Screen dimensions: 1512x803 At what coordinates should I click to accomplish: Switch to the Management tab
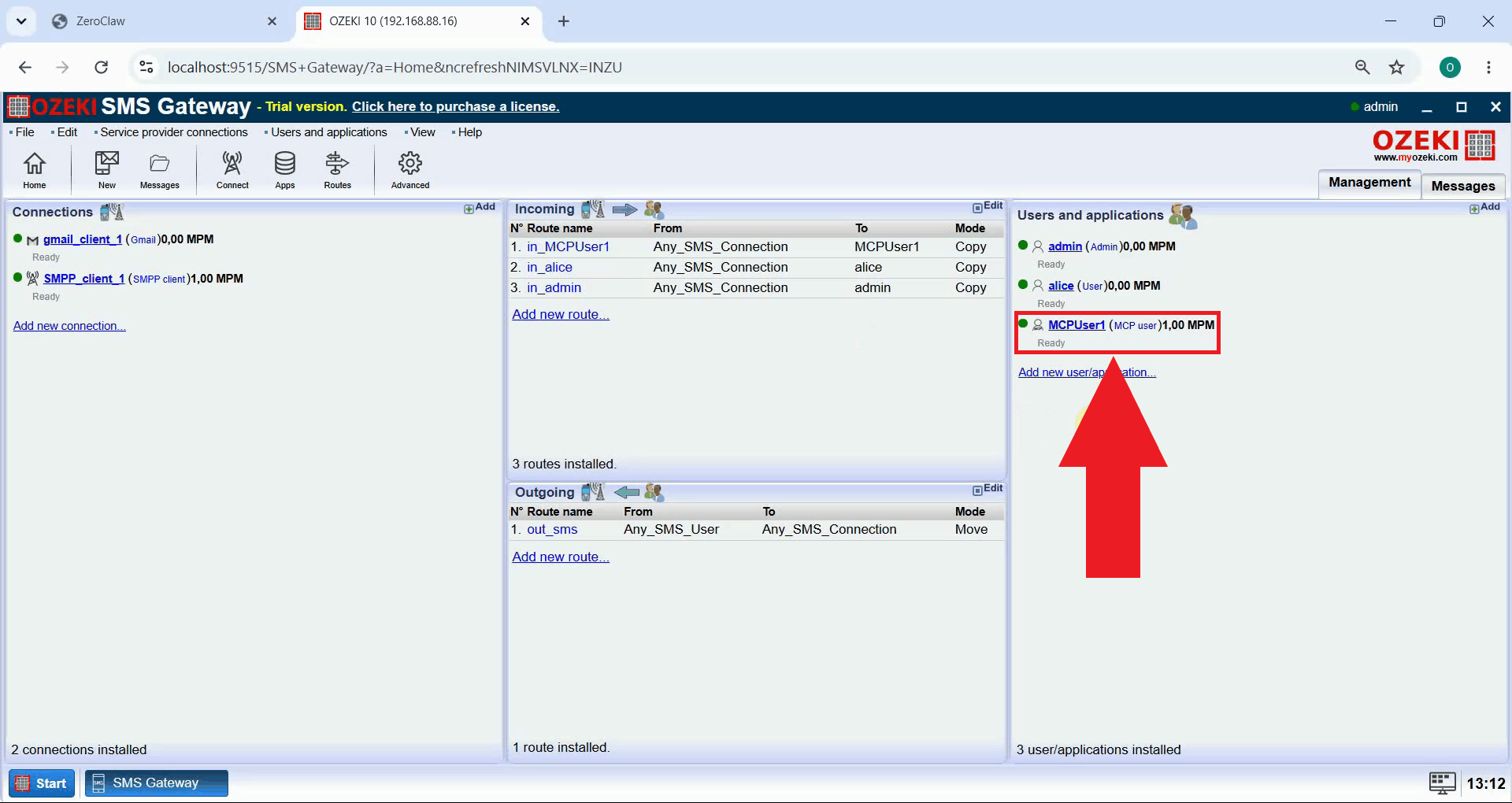coord(1369,183)
